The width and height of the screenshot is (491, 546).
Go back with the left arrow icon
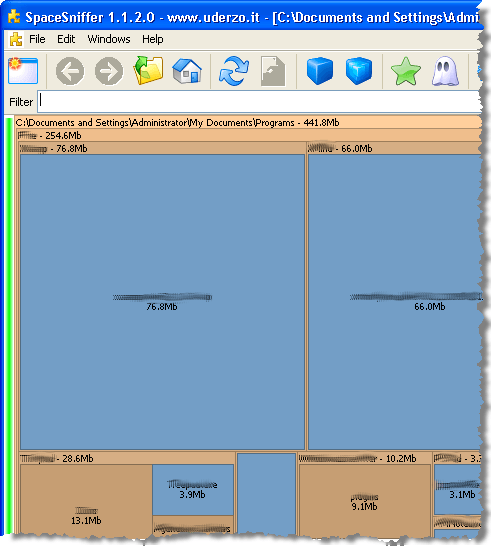70,71
